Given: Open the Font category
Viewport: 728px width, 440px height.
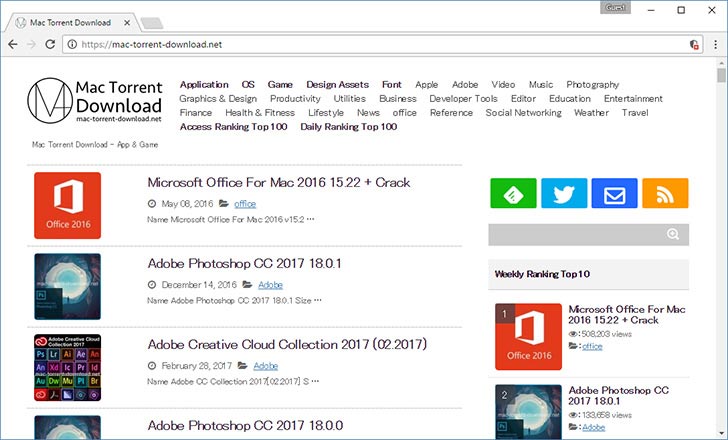Looking at the screenshot, I should tap(392, 85).
